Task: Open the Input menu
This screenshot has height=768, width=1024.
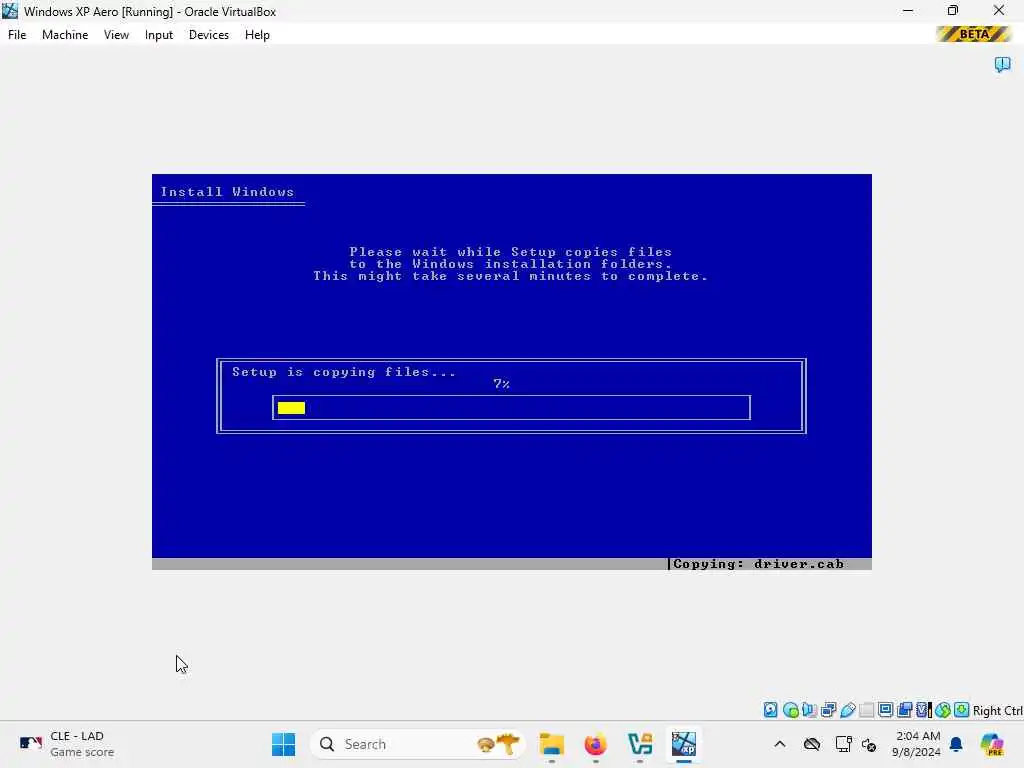Action: 159,35
